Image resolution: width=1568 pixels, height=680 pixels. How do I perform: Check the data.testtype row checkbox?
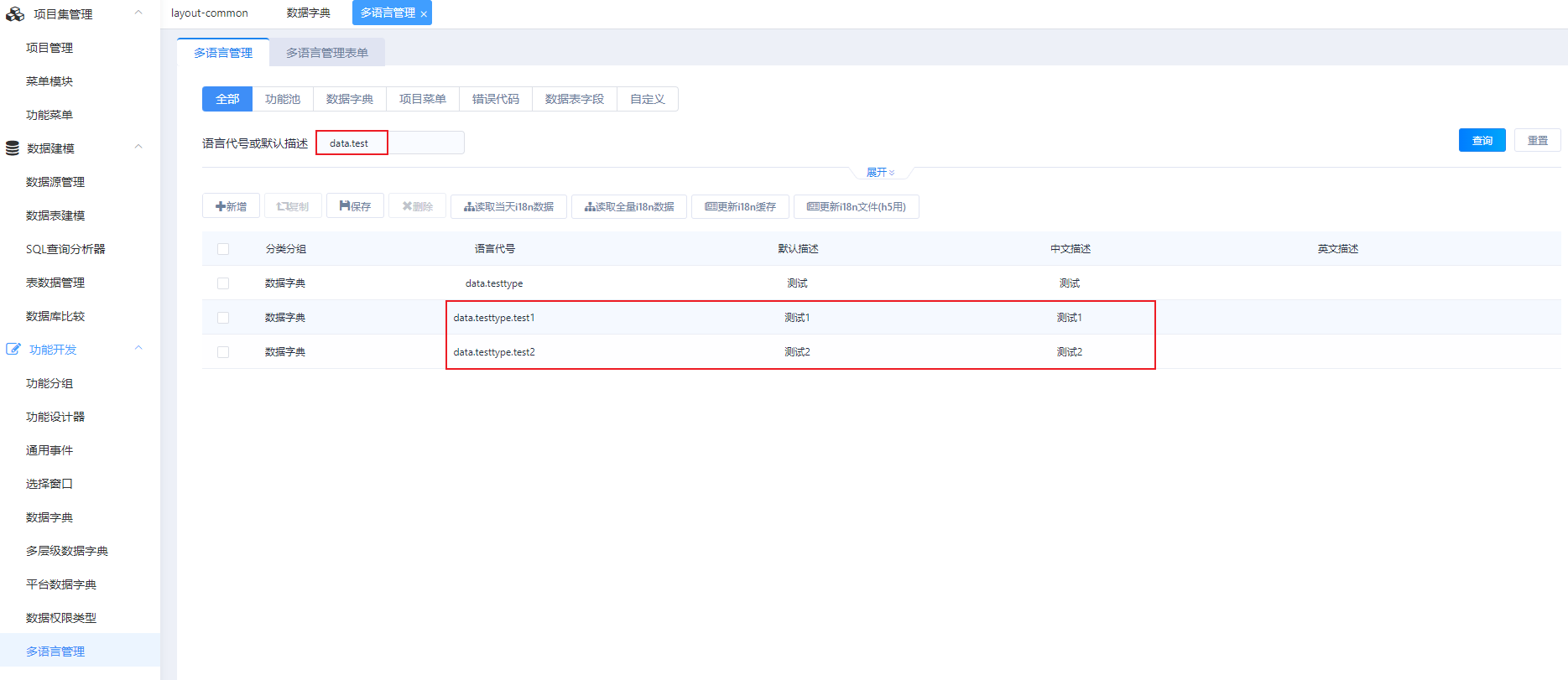click(223, 283)
